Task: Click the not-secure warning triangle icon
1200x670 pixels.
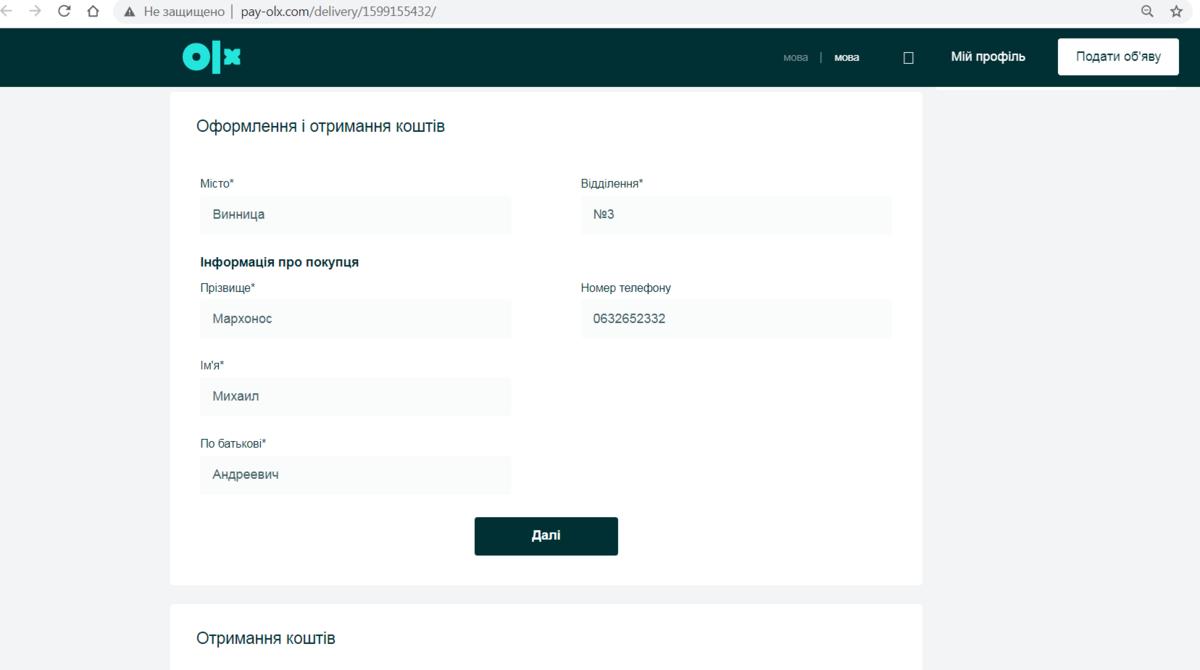Action: 129,12
